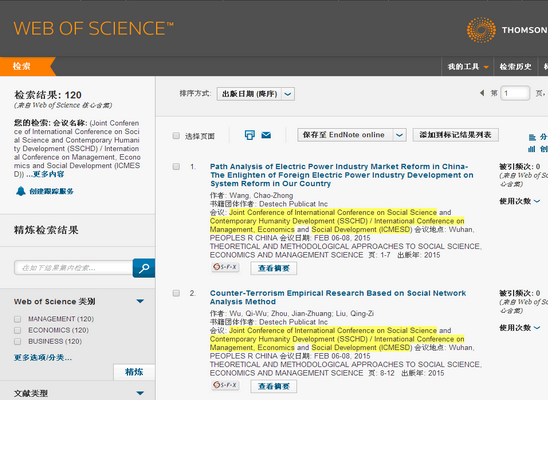552x455 pixels.
Task: Tick the MANAGEMENT (120) category checkbox
Action: click(17, 319)
